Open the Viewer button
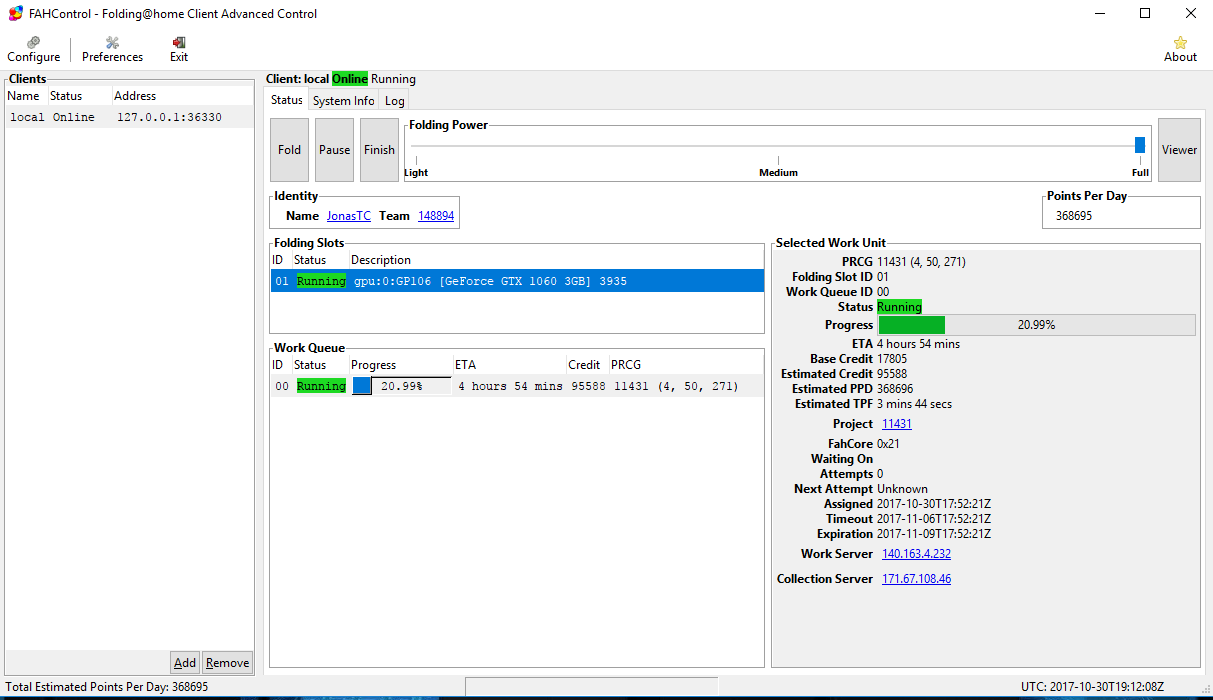 click(x=1179, y=150)
